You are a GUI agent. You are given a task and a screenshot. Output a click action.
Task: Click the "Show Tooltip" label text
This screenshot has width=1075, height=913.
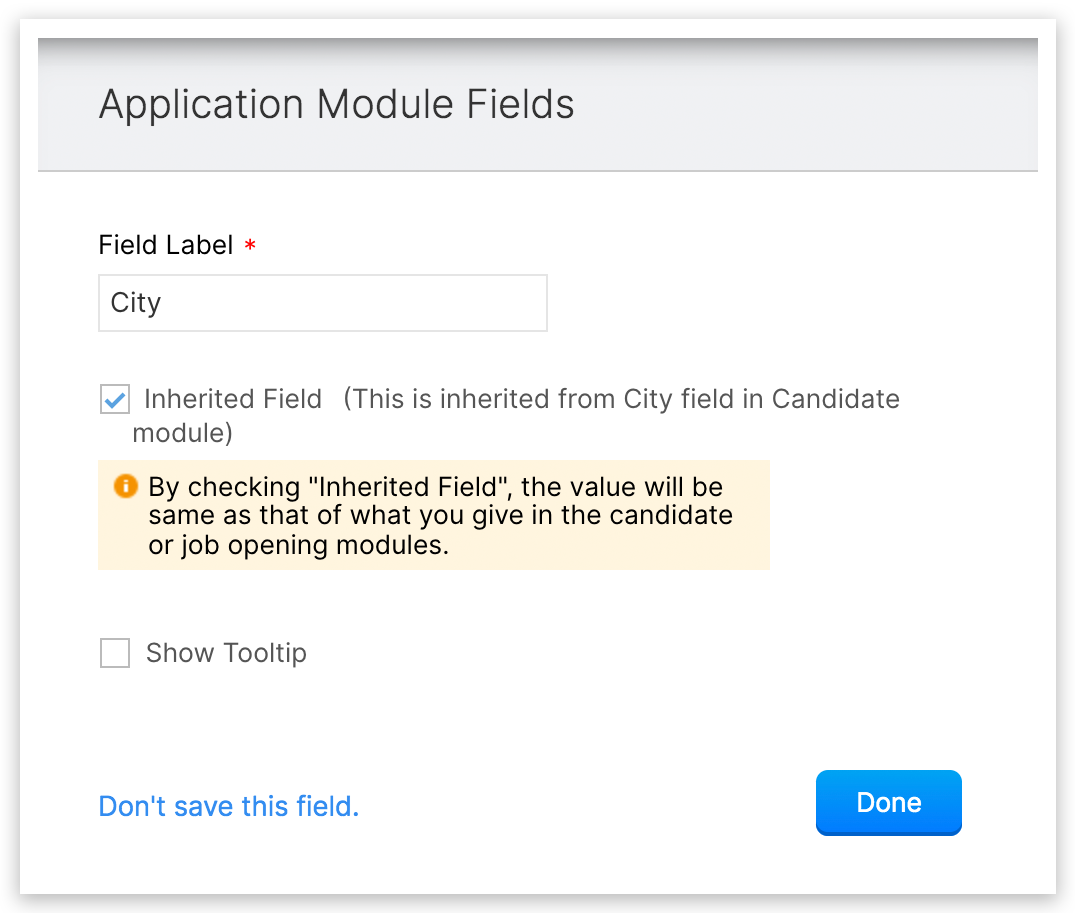click(x=226, y=653)
